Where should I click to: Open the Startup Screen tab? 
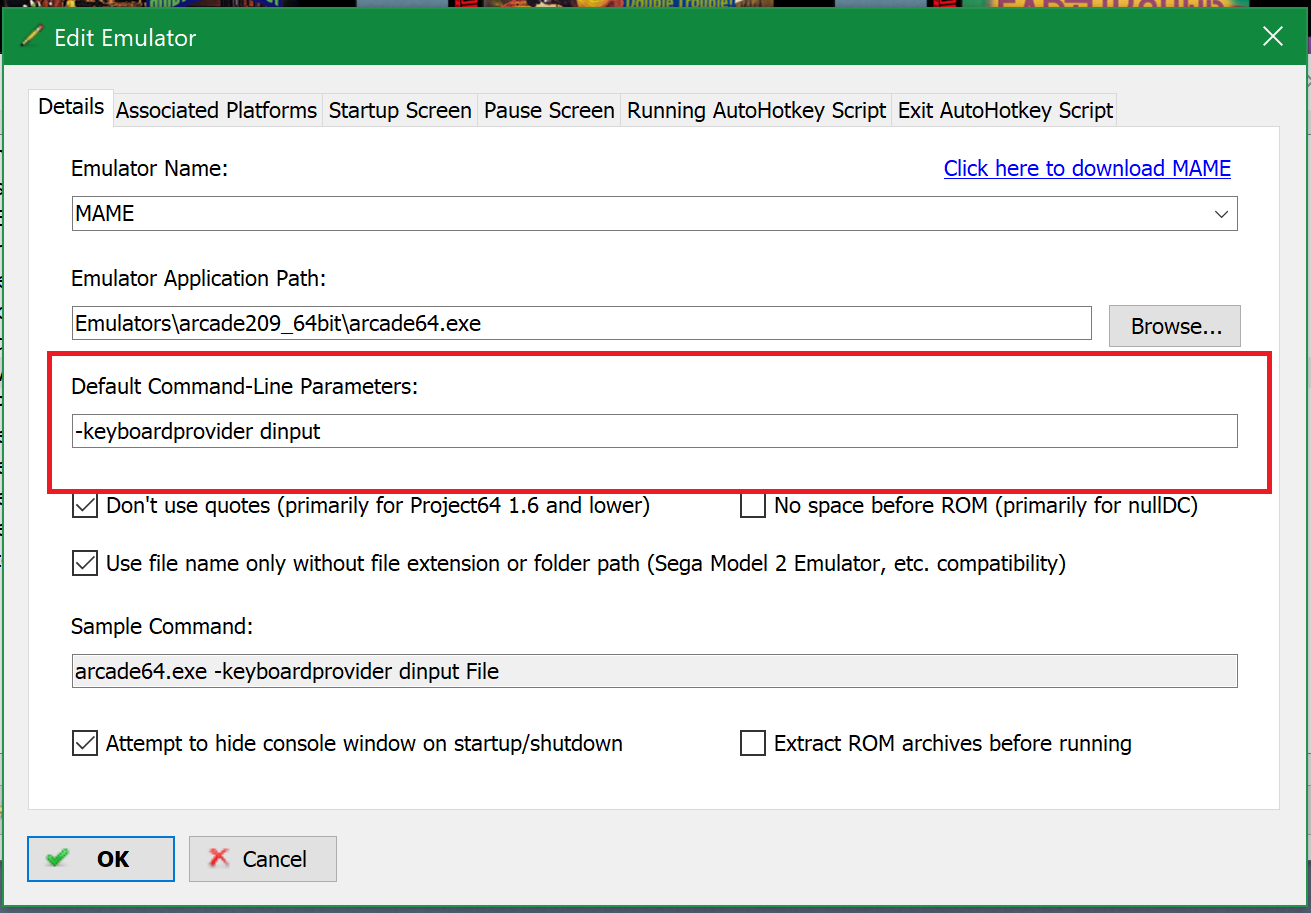(400, 111)
